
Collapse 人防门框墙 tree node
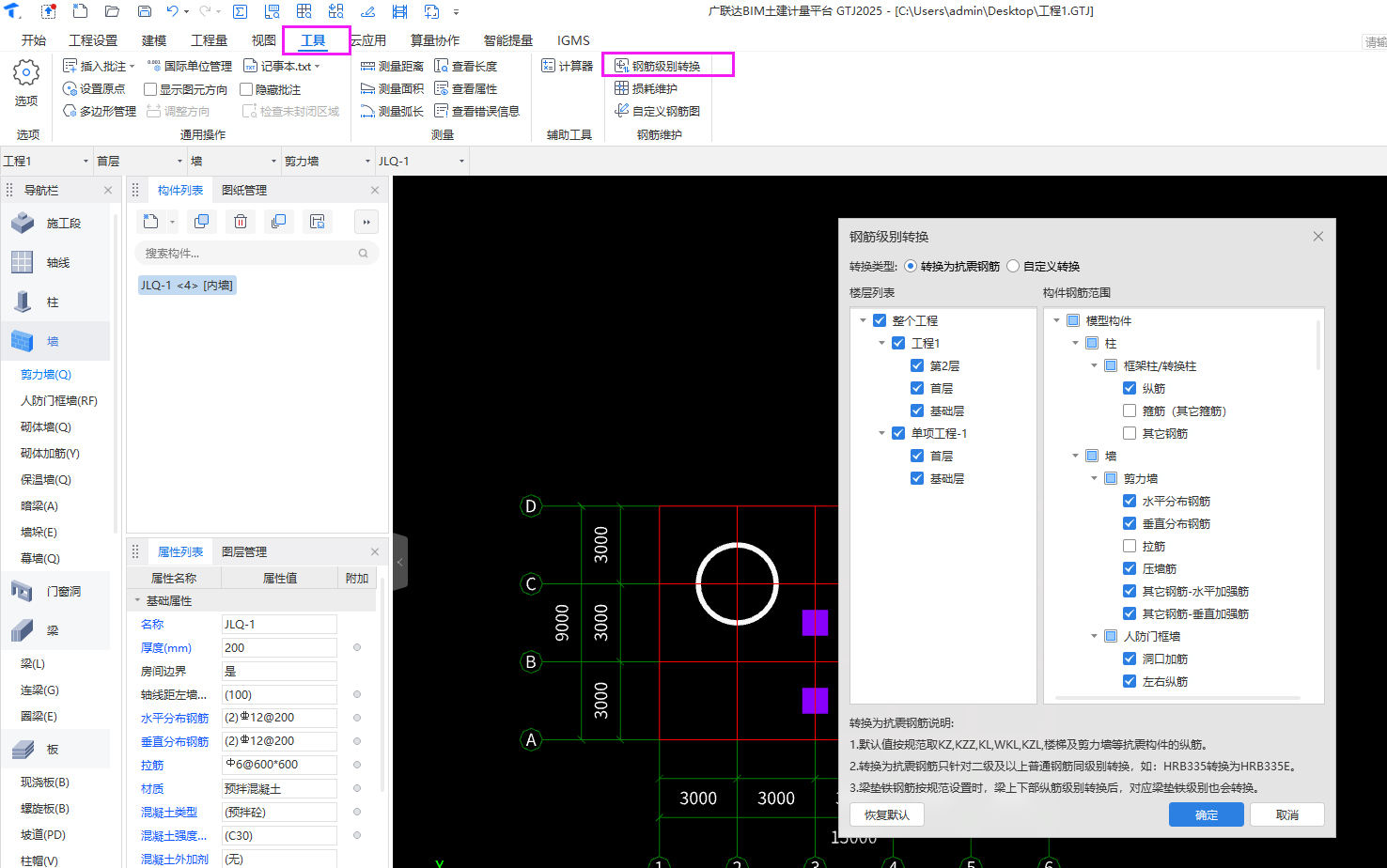[1094, 636]
